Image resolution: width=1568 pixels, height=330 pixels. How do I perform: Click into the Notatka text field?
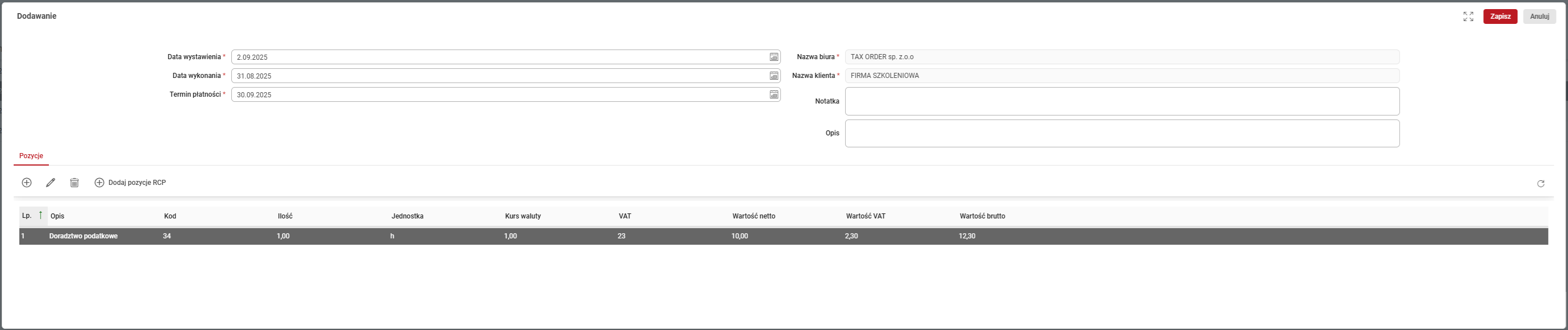1121,101
